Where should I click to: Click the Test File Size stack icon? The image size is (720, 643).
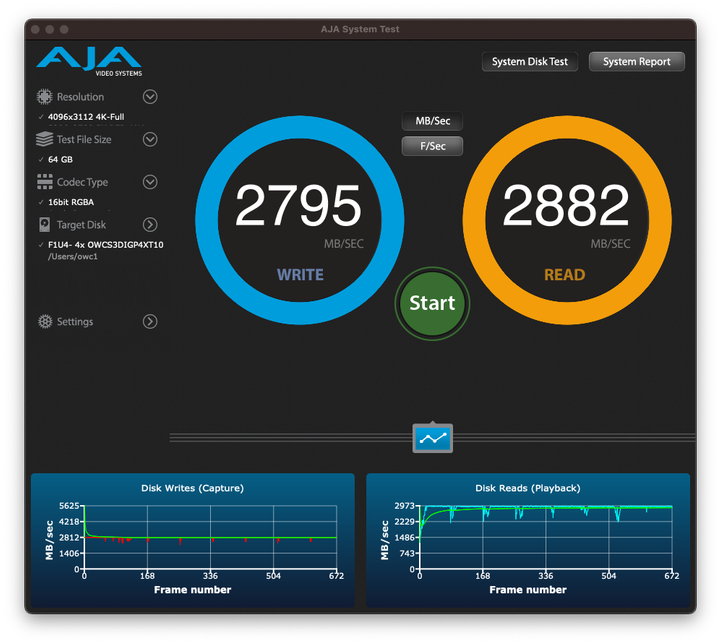tap(44, 140)
